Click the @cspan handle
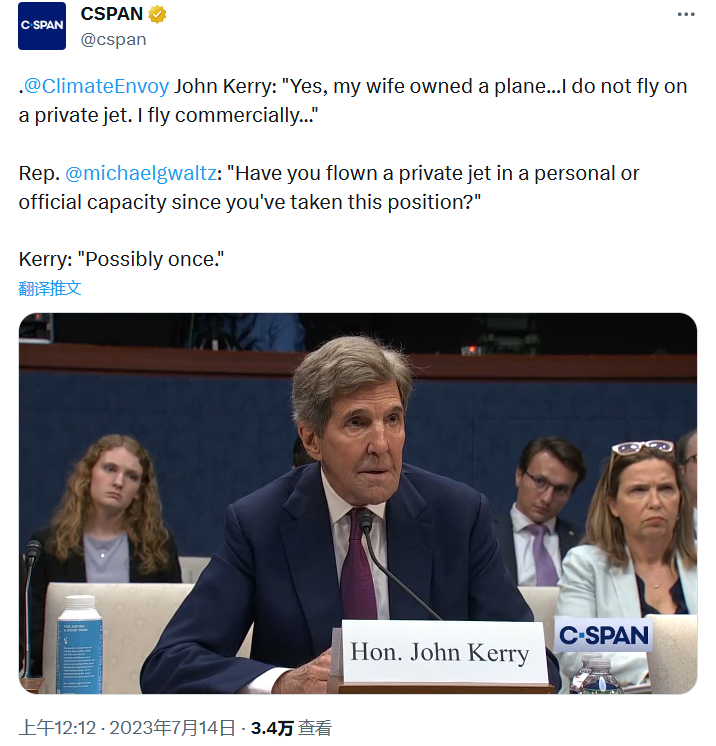The image size is (716, 746). 113,39
